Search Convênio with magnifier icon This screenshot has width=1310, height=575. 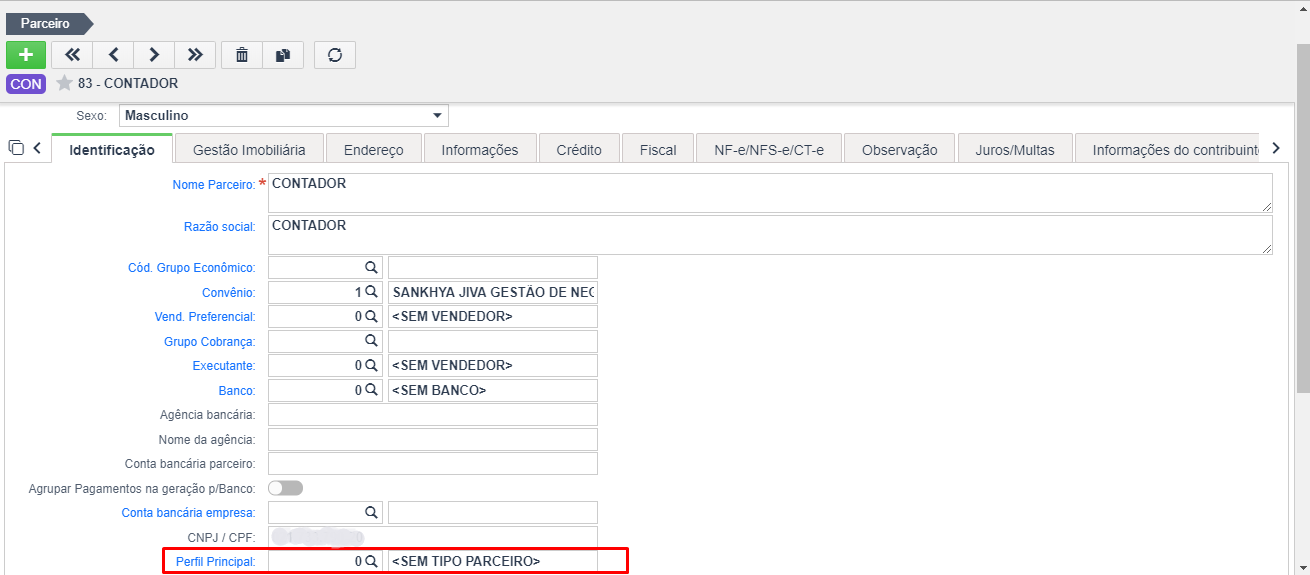[x=371, y=292]
